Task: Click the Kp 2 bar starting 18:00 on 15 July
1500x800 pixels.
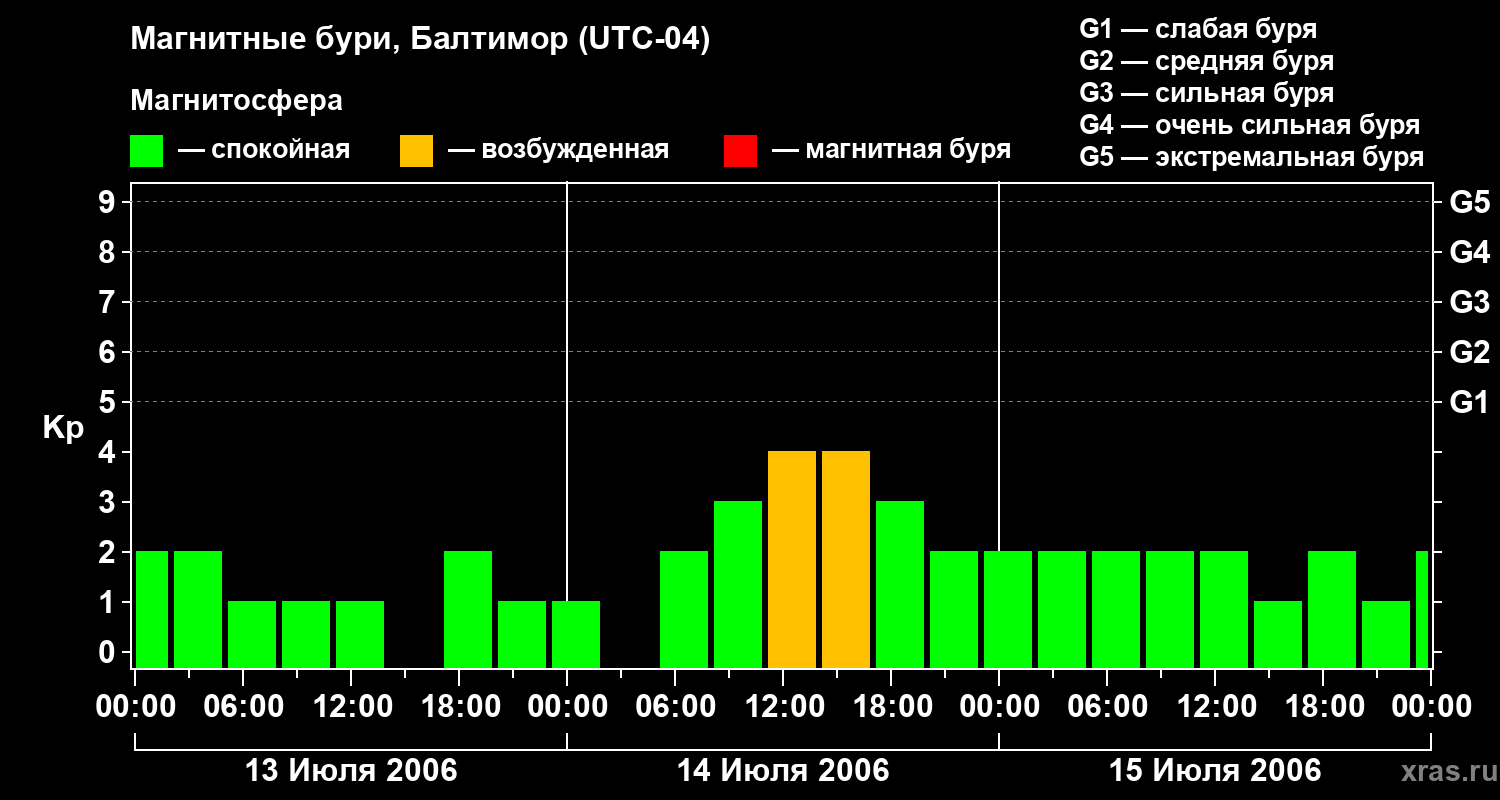Action: [x=1332, y=610]
